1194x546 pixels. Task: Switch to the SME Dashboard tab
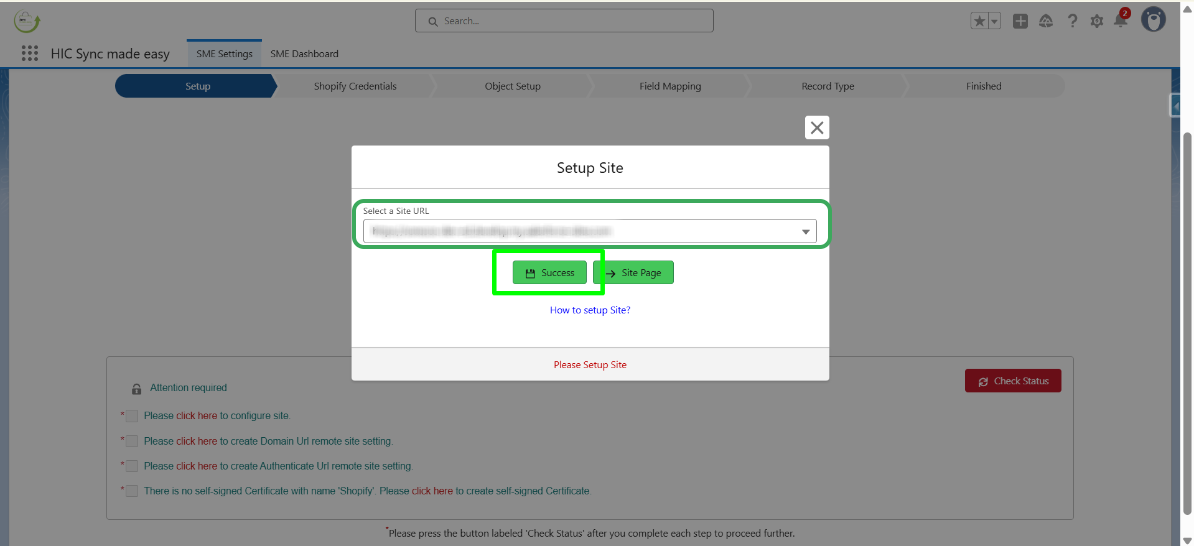[x=304, y=54]
